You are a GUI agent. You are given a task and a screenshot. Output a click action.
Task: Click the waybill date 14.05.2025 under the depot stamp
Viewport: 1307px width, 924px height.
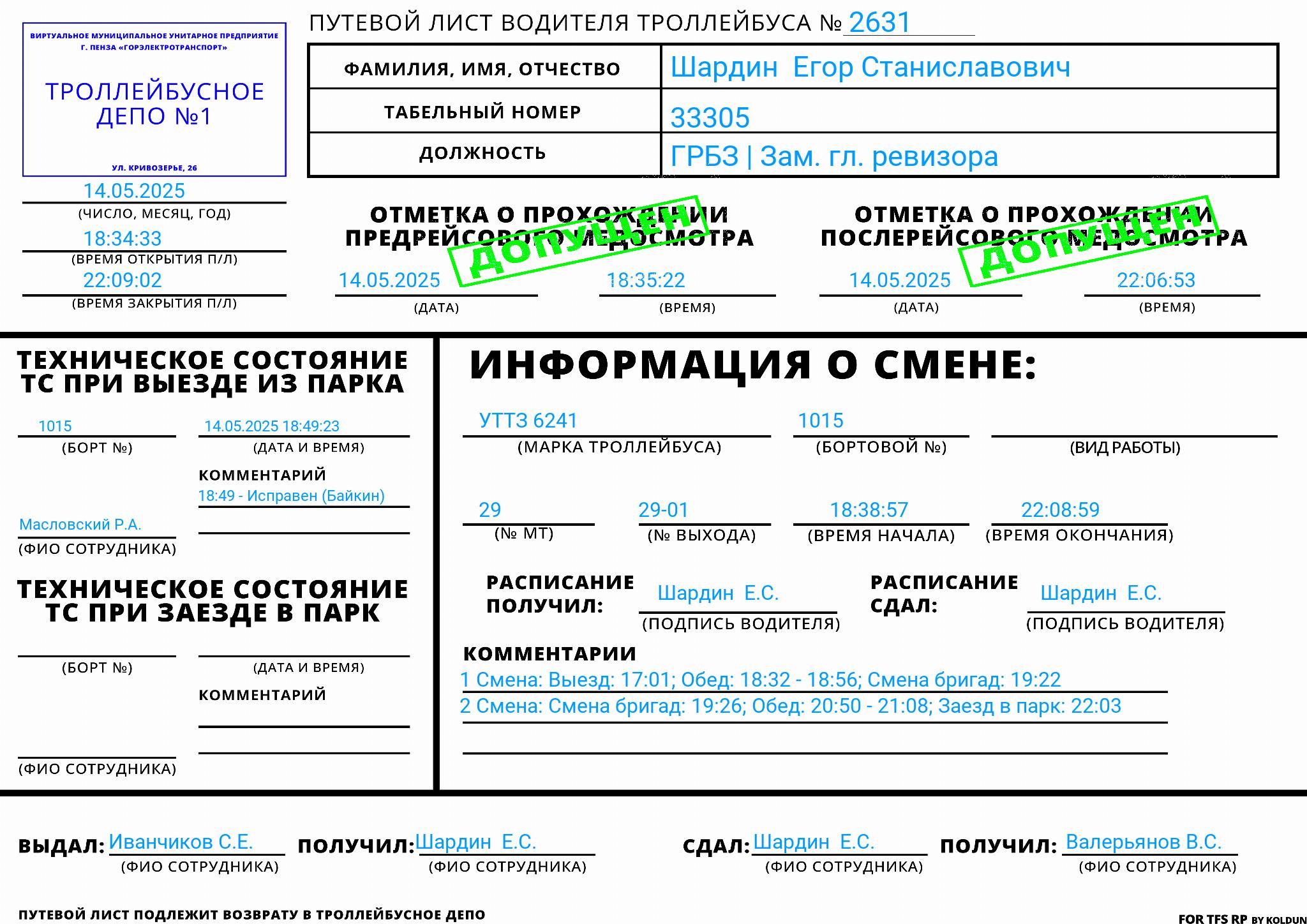(134, 191)
